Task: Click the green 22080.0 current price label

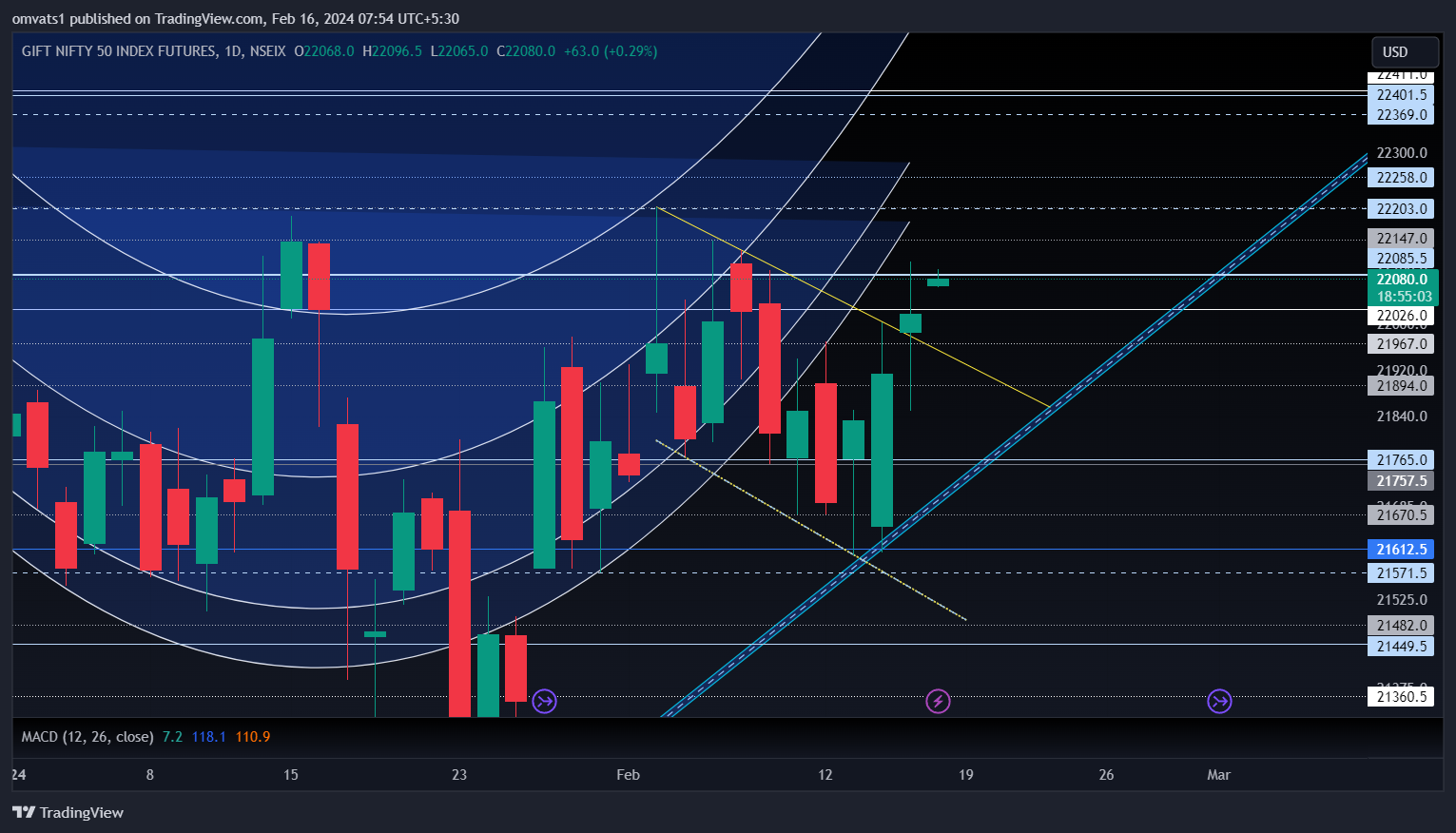Action: coord(1403,280)
